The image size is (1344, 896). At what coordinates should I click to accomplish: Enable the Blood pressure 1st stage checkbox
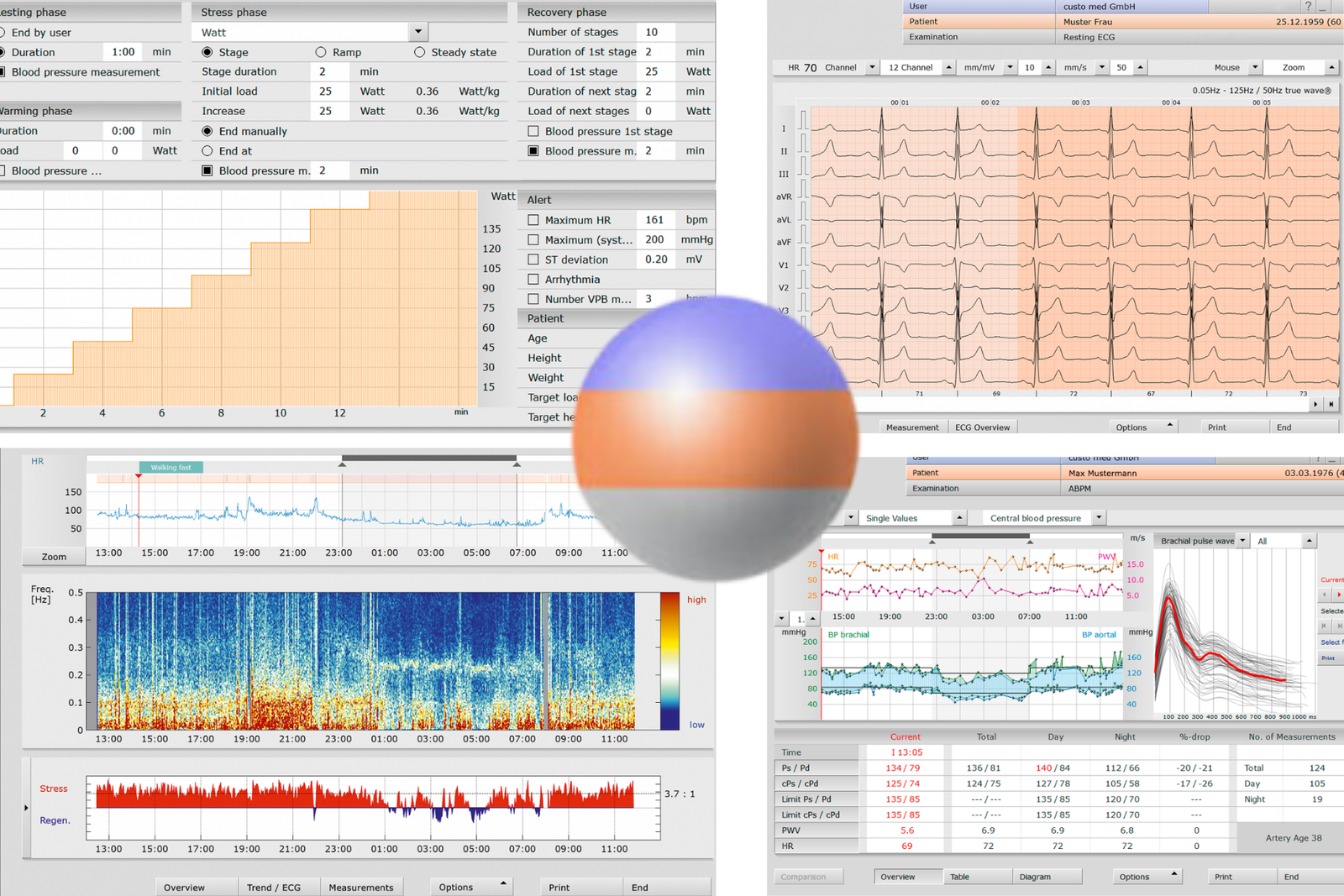pyautogui.click(x=533, y=131)
